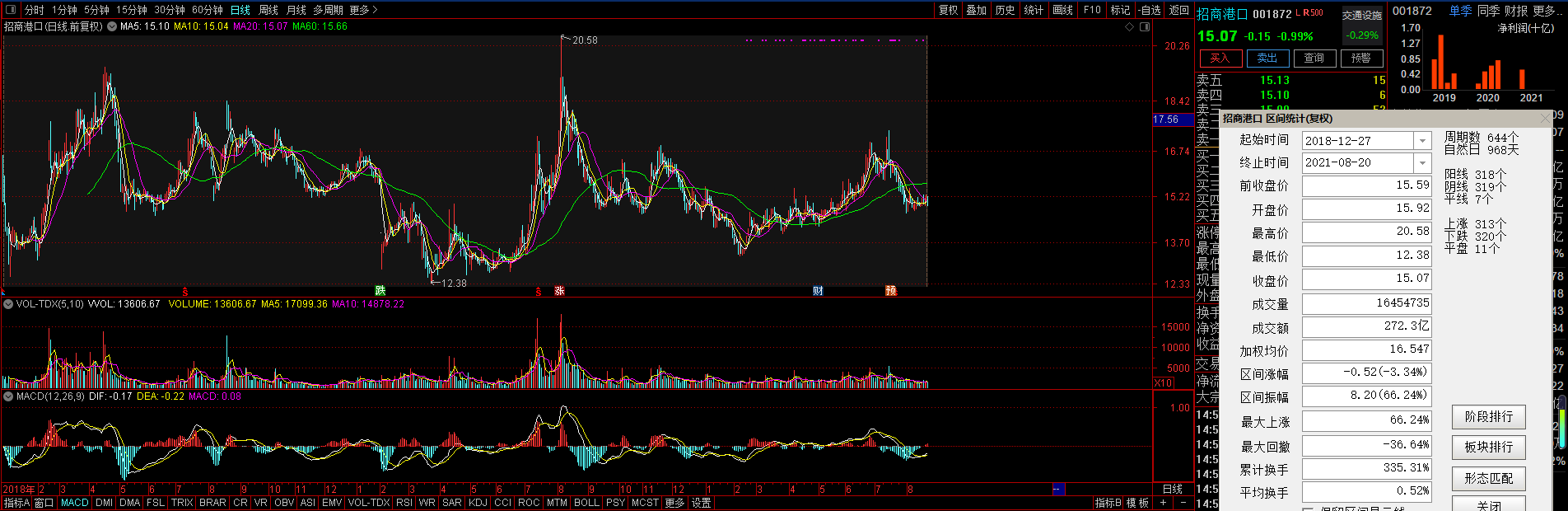This screenshot has width=1568, height=511.
Task: Select the 30分钟 period
Action: click(x=170, y=10)
